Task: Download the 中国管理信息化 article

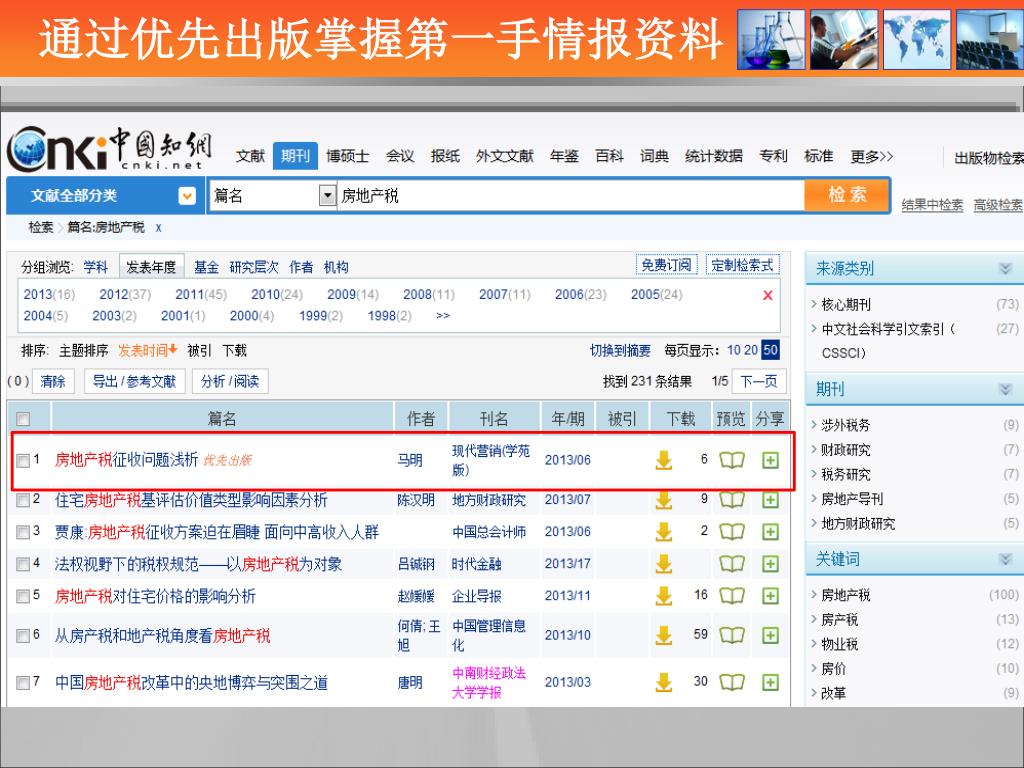Action: click(664, 635)
